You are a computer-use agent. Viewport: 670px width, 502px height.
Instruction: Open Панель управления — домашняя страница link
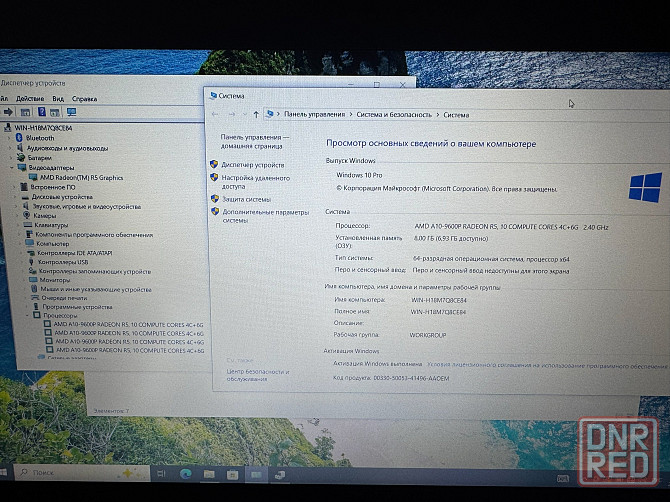[x=255, y=141]
